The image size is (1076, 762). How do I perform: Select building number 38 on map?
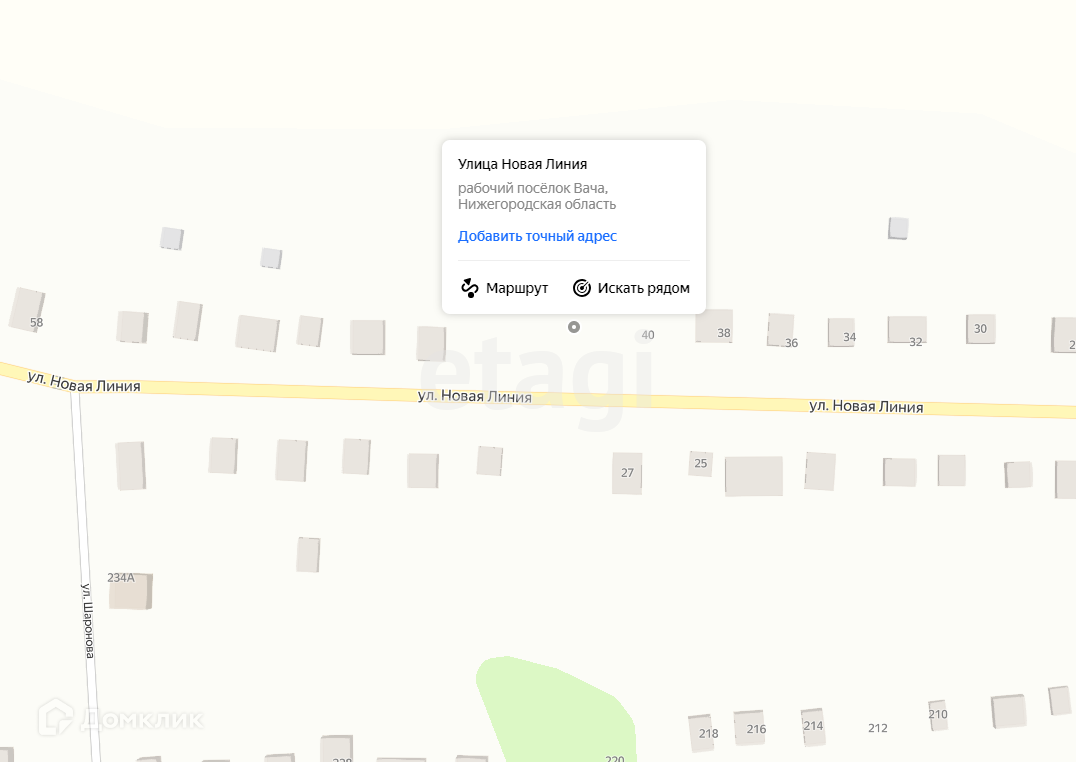pyautogui.click(x=714, y=327)
